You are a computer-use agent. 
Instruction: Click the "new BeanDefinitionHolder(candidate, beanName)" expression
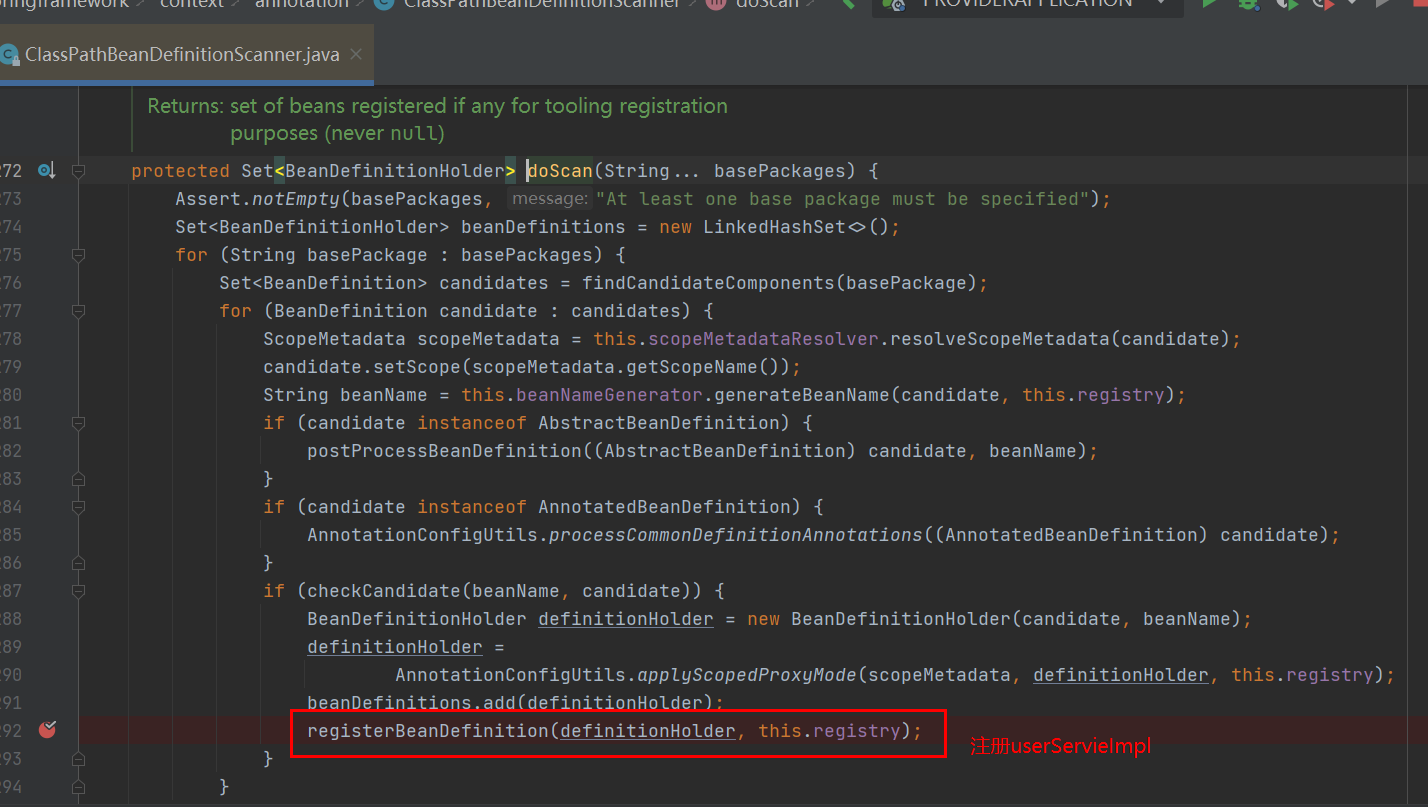994,619
